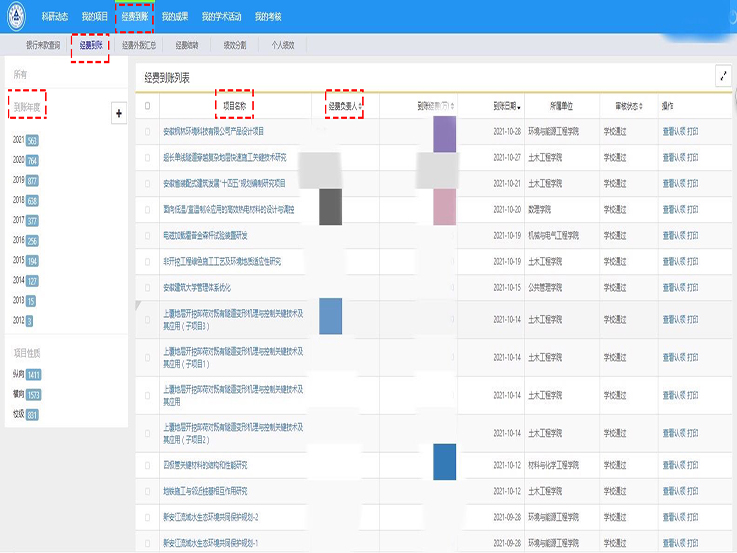Click the 2021 year count badge
This screenshot has width=737, height=553.
pos(32,141)
